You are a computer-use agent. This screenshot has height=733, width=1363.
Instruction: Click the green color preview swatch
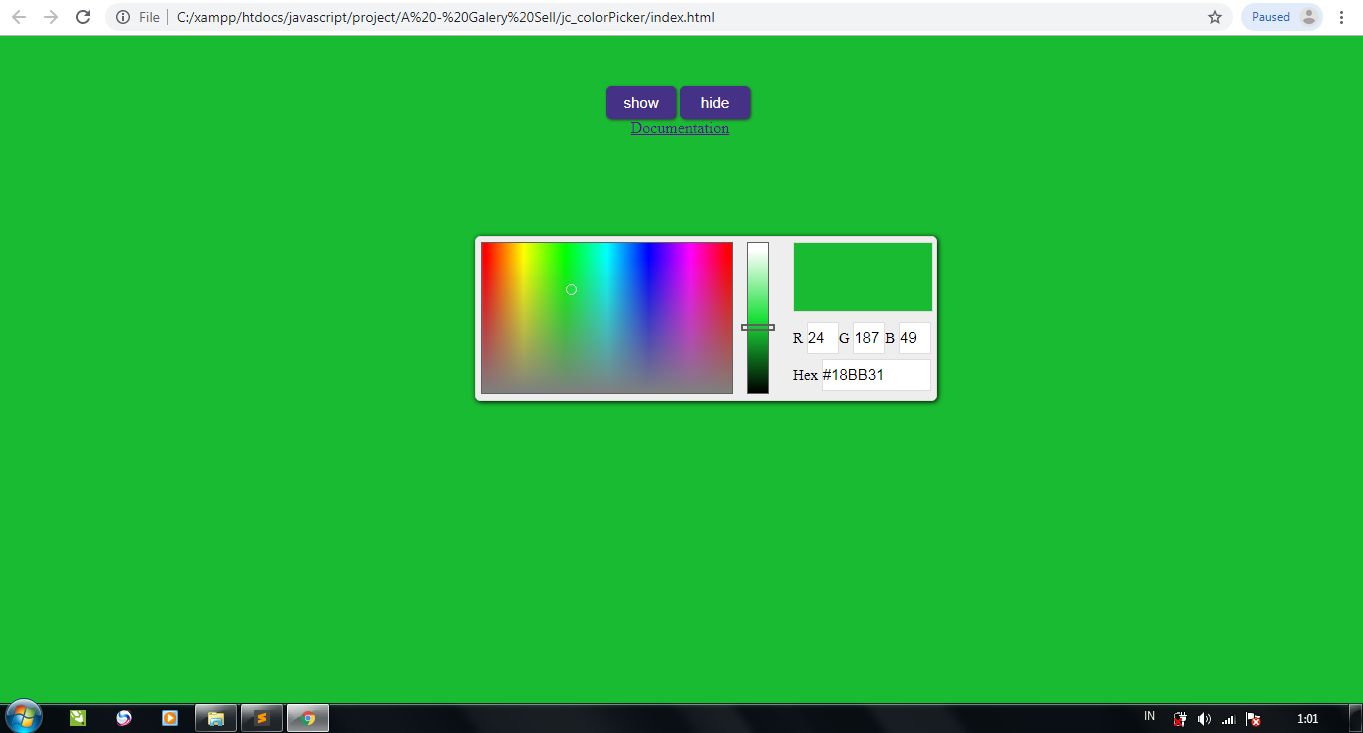(x=863, y=277)
